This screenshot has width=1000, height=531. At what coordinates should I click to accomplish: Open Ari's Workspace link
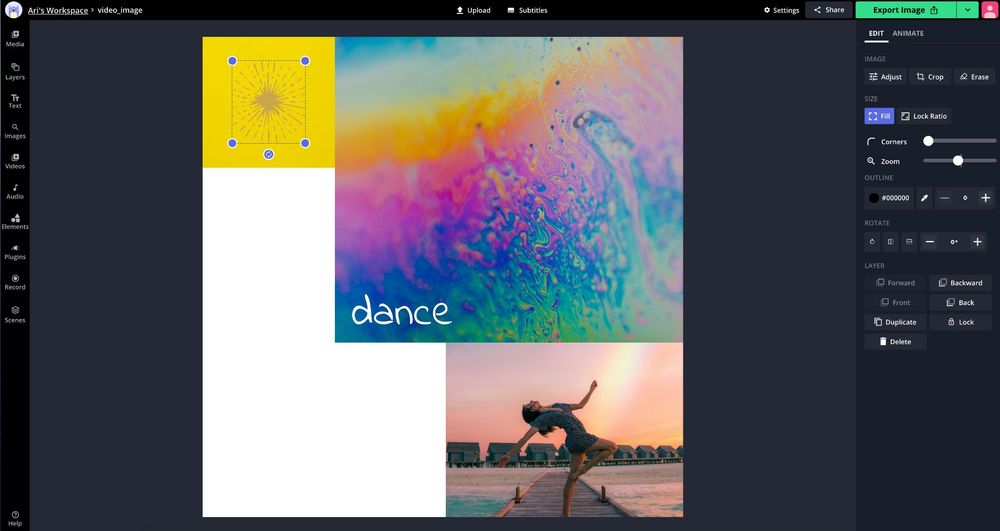click(x=57, y=10)
